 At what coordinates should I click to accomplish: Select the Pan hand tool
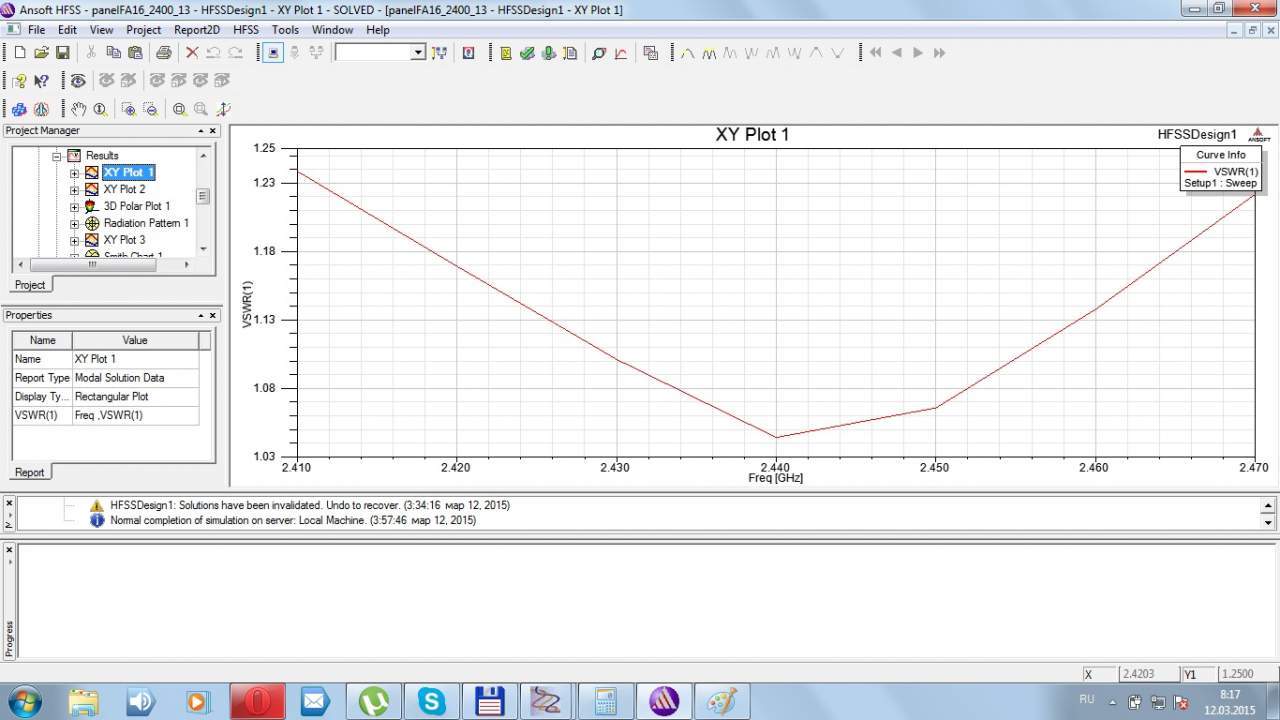click(x=78, y=109)
